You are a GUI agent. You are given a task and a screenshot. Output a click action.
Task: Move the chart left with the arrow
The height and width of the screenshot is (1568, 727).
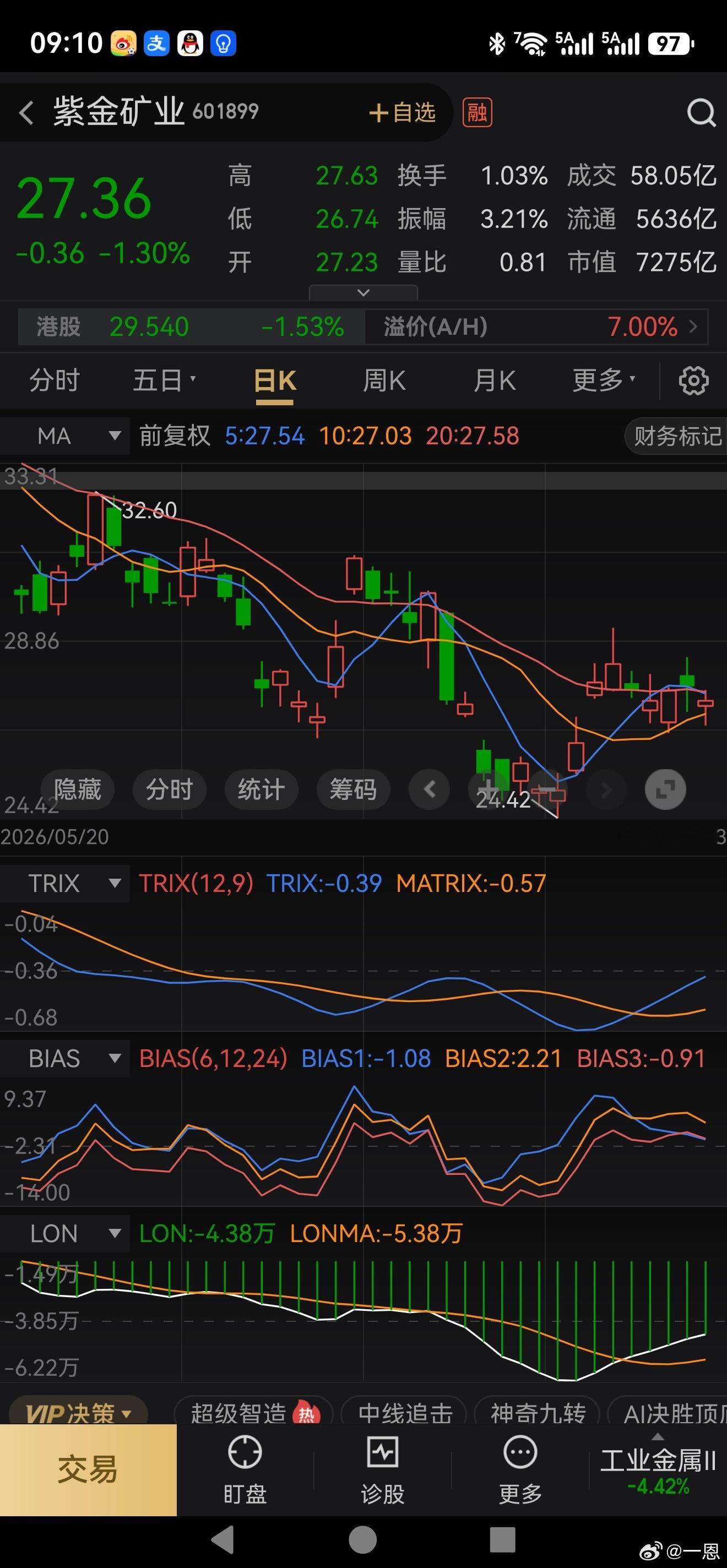[x=430, y=790]
